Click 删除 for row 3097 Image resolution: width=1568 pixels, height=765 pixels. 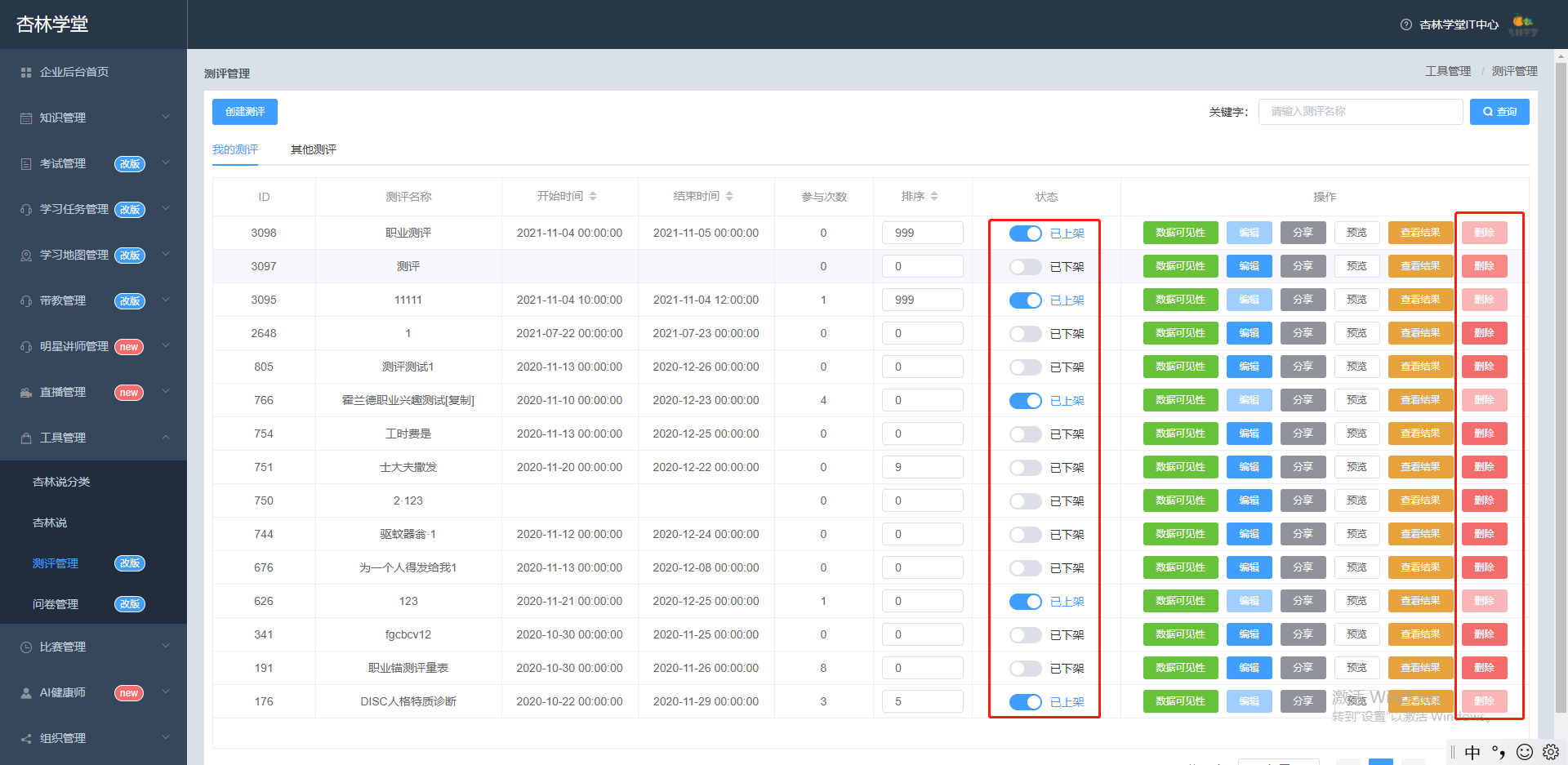(x=1484, y=266)
